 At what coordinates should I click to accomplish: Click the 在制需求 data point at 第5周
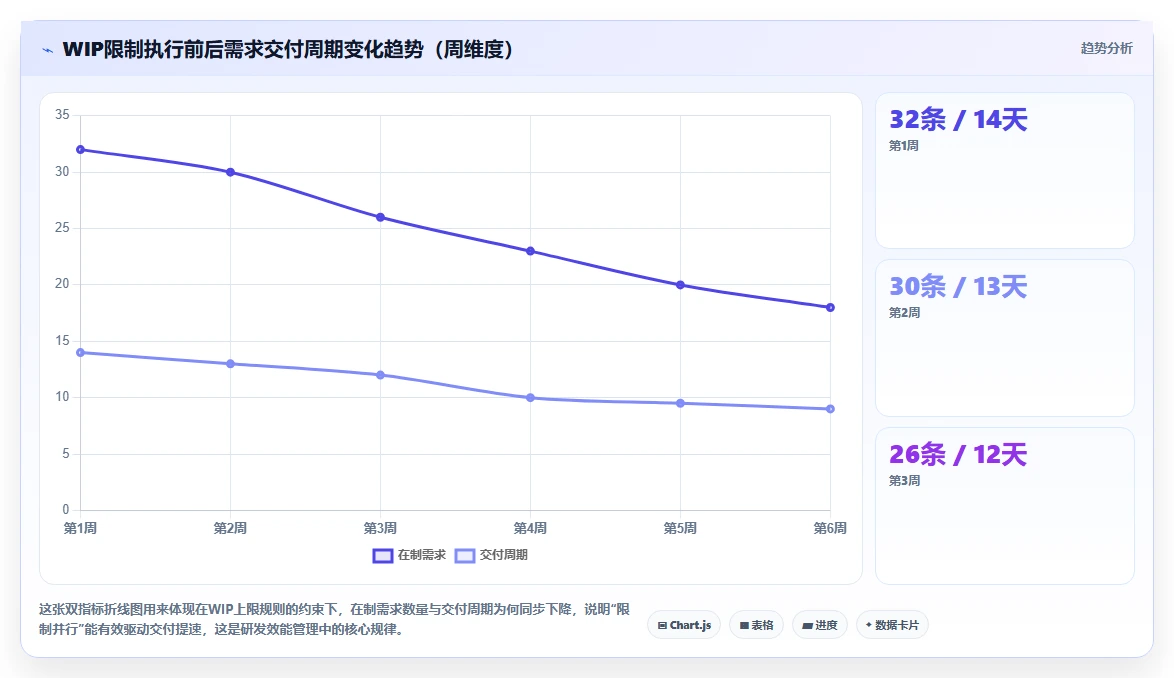681,285
